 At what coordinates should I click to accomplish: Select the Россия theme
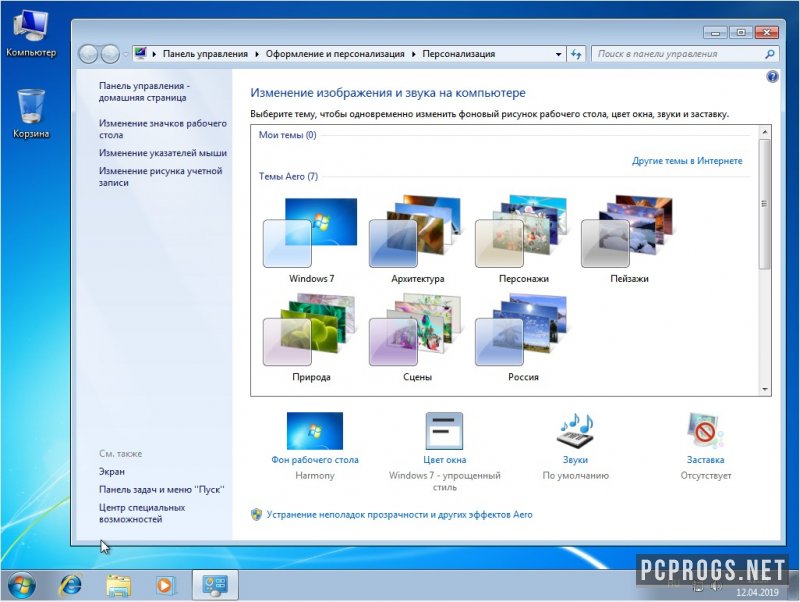pos(522,337)
